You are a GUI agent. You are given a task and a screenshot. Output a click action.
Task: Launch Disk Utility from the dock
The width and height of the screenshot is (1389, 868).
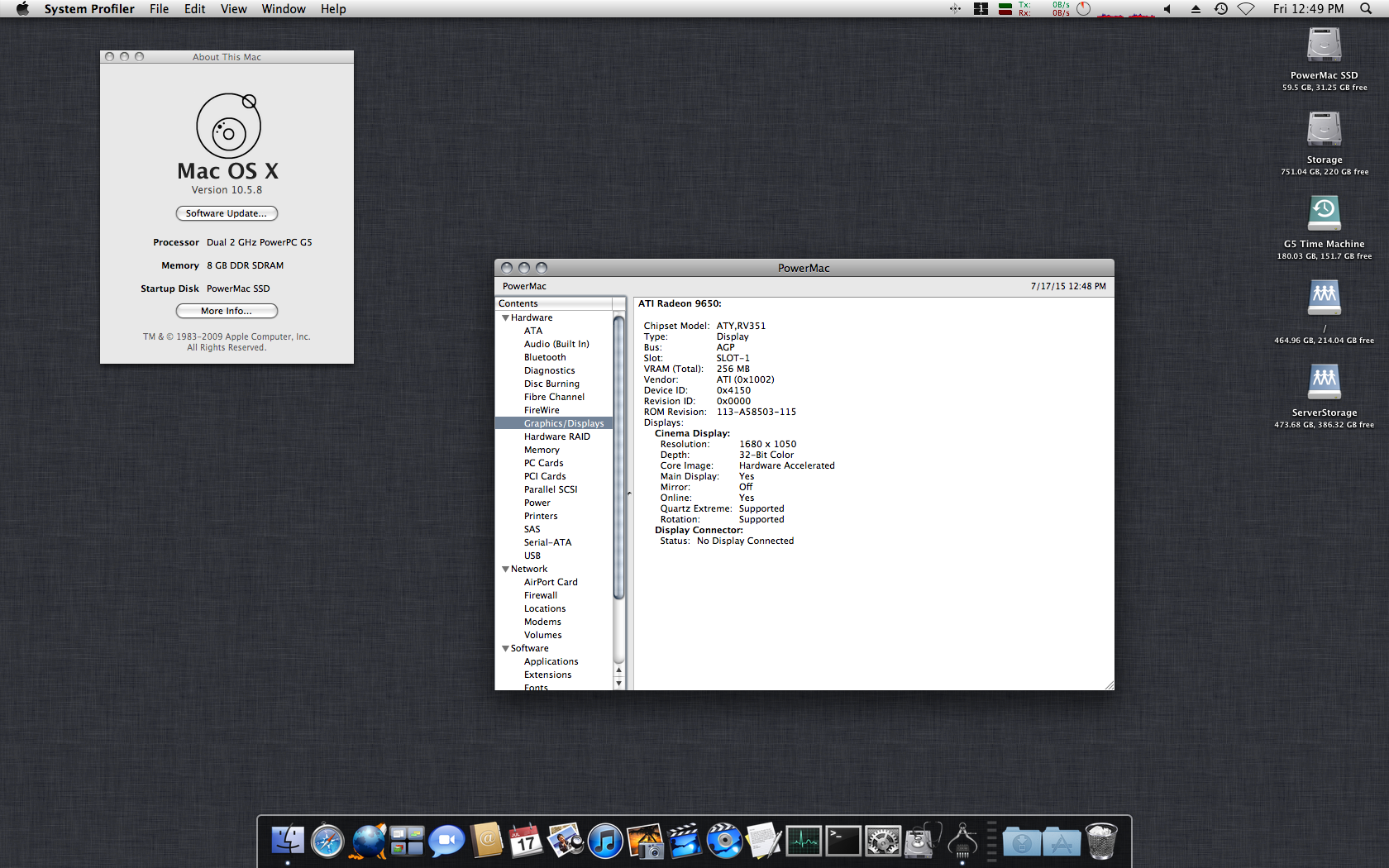[921, 842]
